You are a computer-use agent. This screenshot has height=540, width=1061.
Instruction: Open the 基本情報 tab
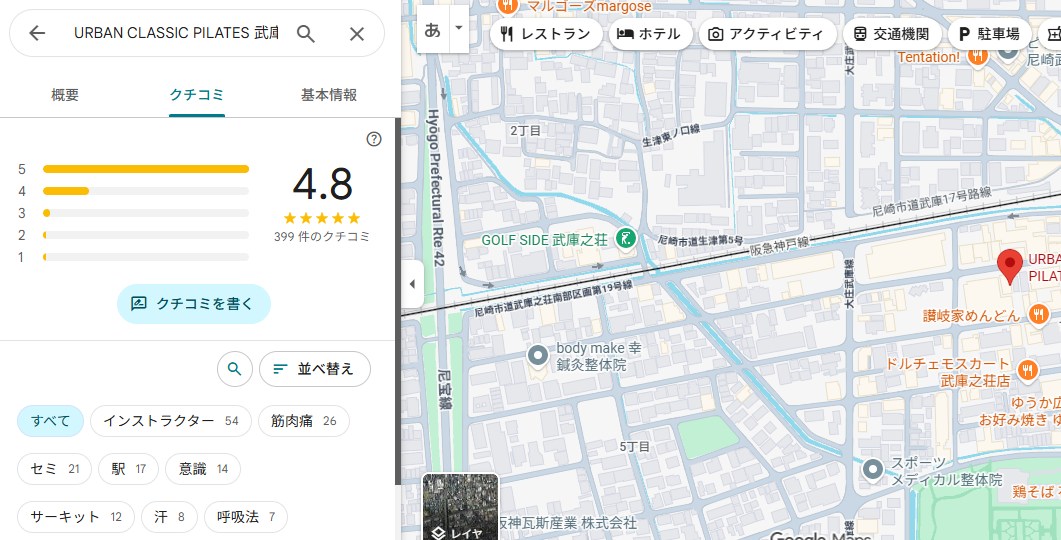tap(329, 95)
